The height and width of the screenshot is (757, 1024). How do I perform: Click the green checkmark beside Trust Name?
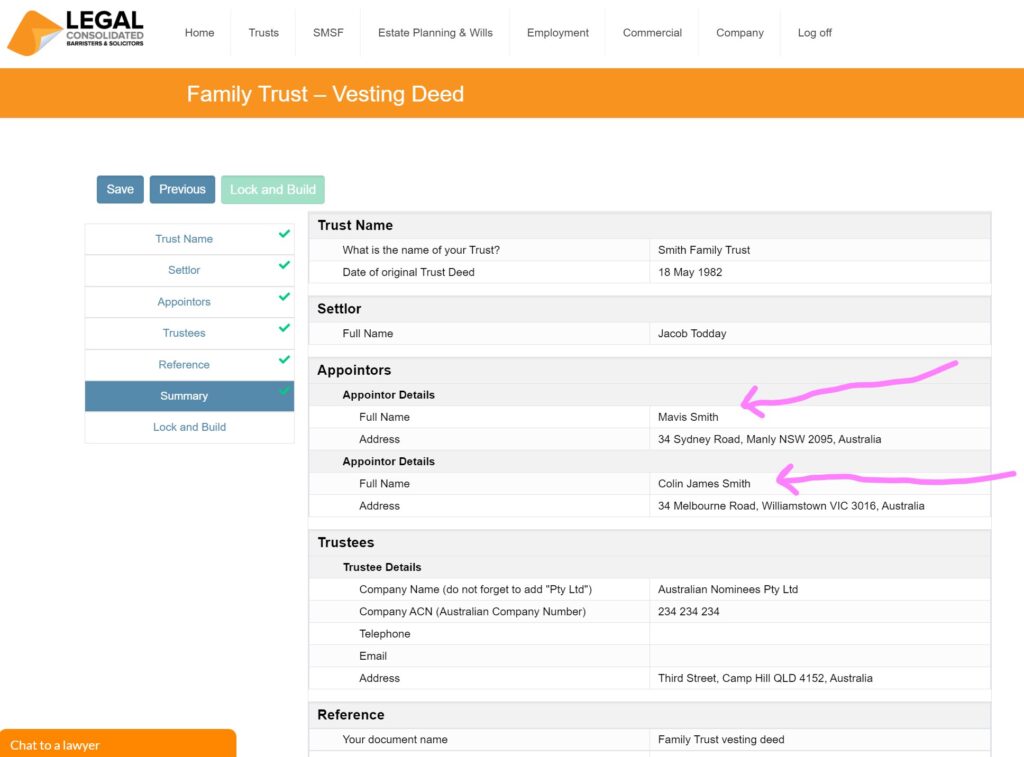[x=285, y=233]
